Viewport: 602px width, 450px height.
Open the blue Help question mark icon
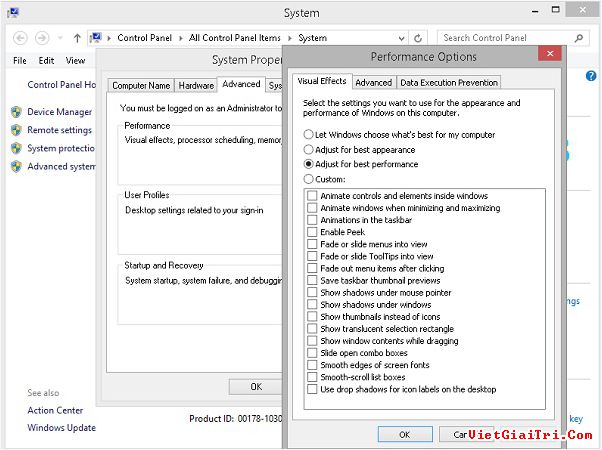click(x=591, y=76)
